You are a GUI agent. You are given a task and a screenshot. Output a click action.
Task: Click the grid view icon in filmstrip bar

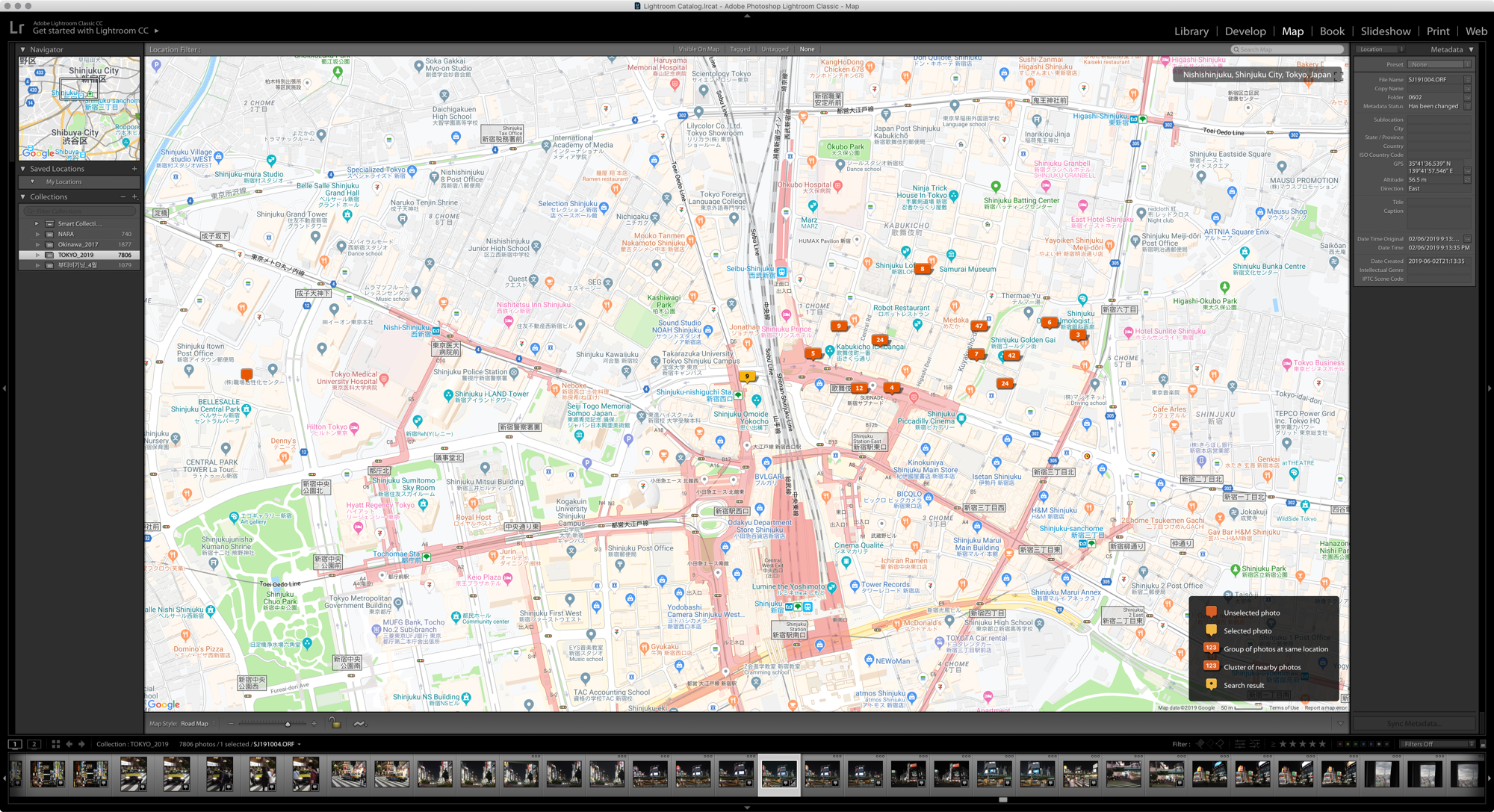[55, 744]
